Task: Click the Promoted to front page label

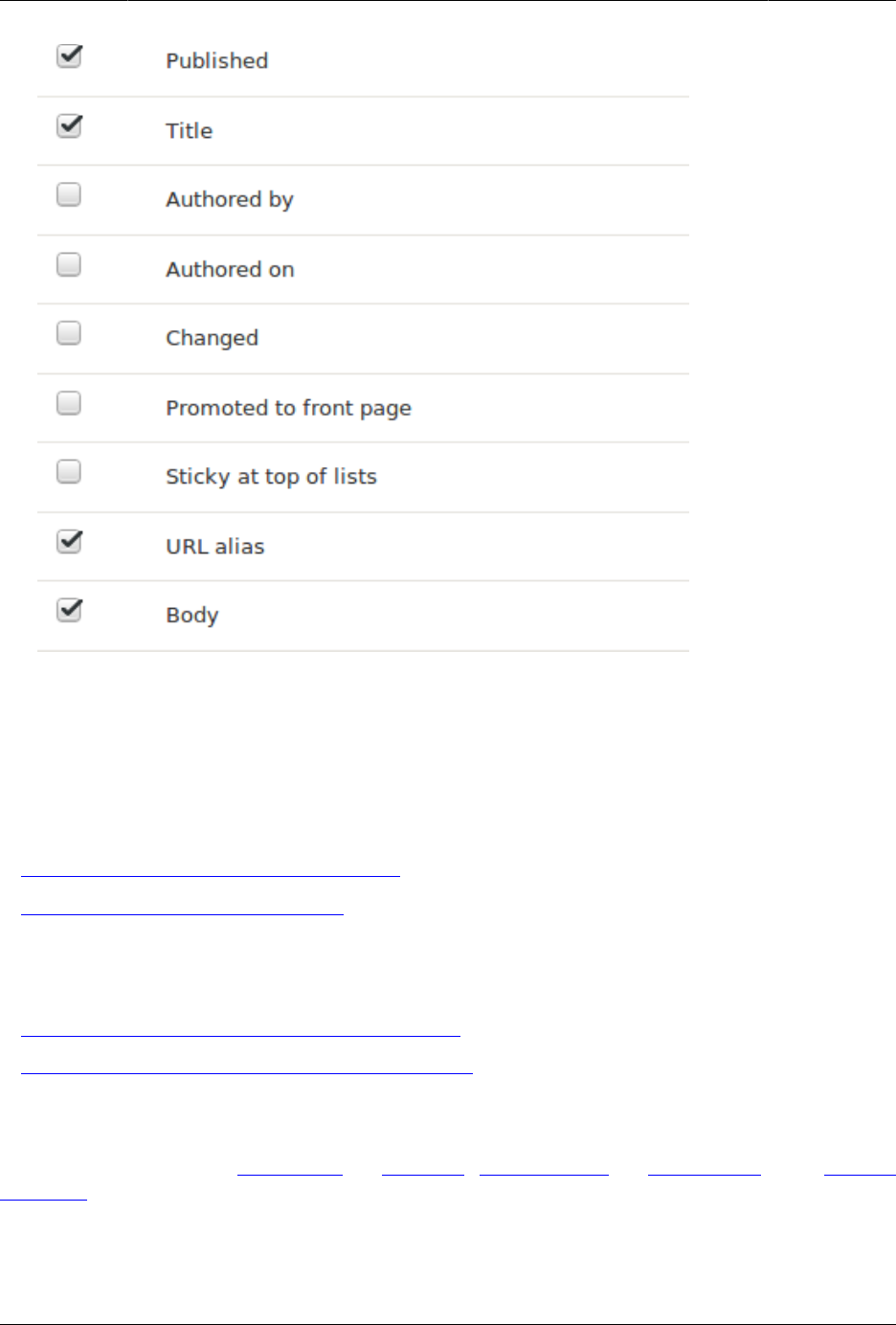Action: (288, 408)
